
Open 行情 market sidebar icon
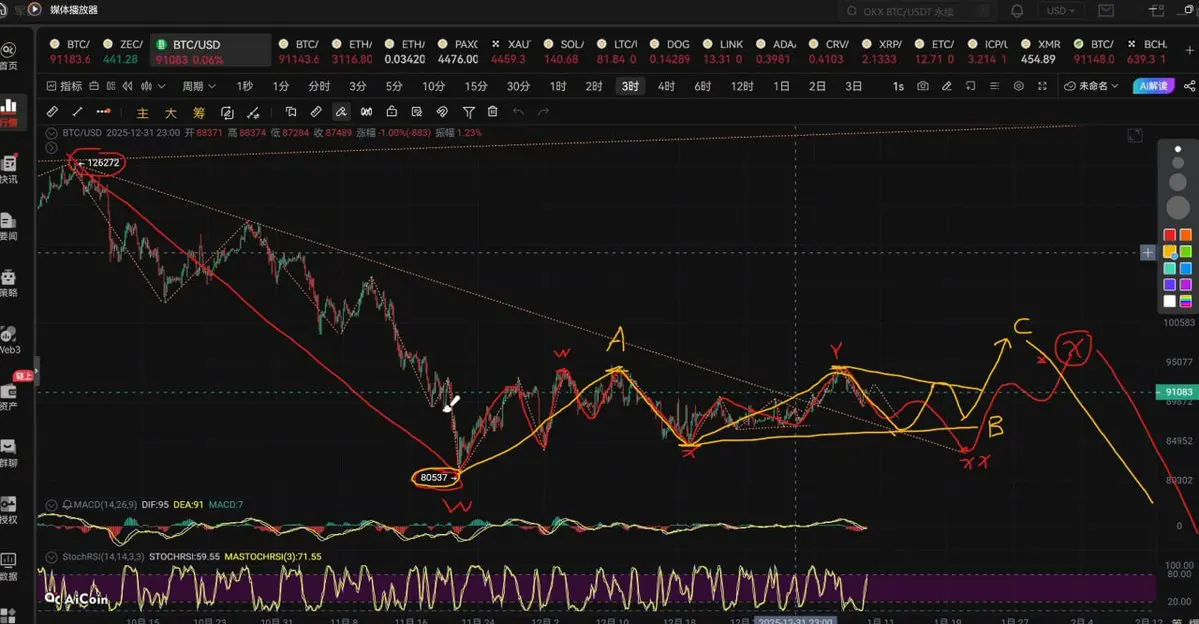click(x=8, y=112)
